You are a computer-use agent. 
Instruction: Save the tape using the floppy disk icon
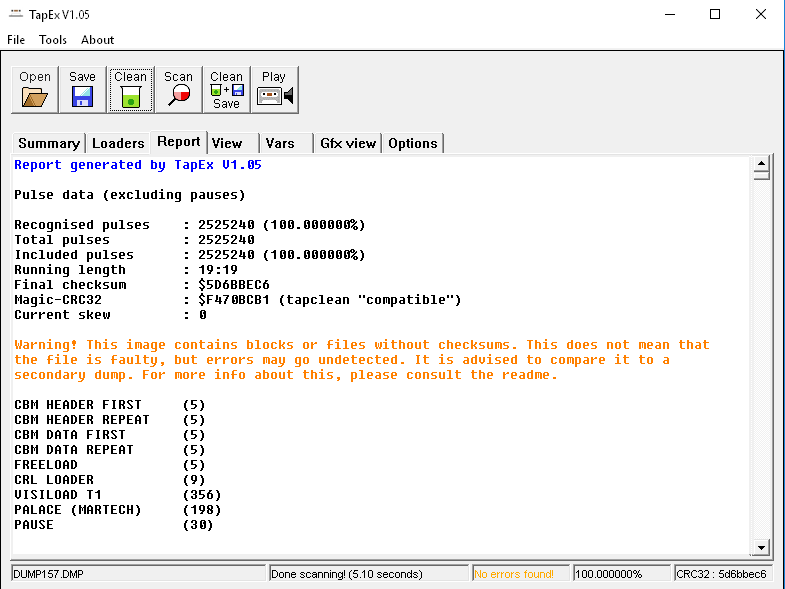click(x=83, y=90)
